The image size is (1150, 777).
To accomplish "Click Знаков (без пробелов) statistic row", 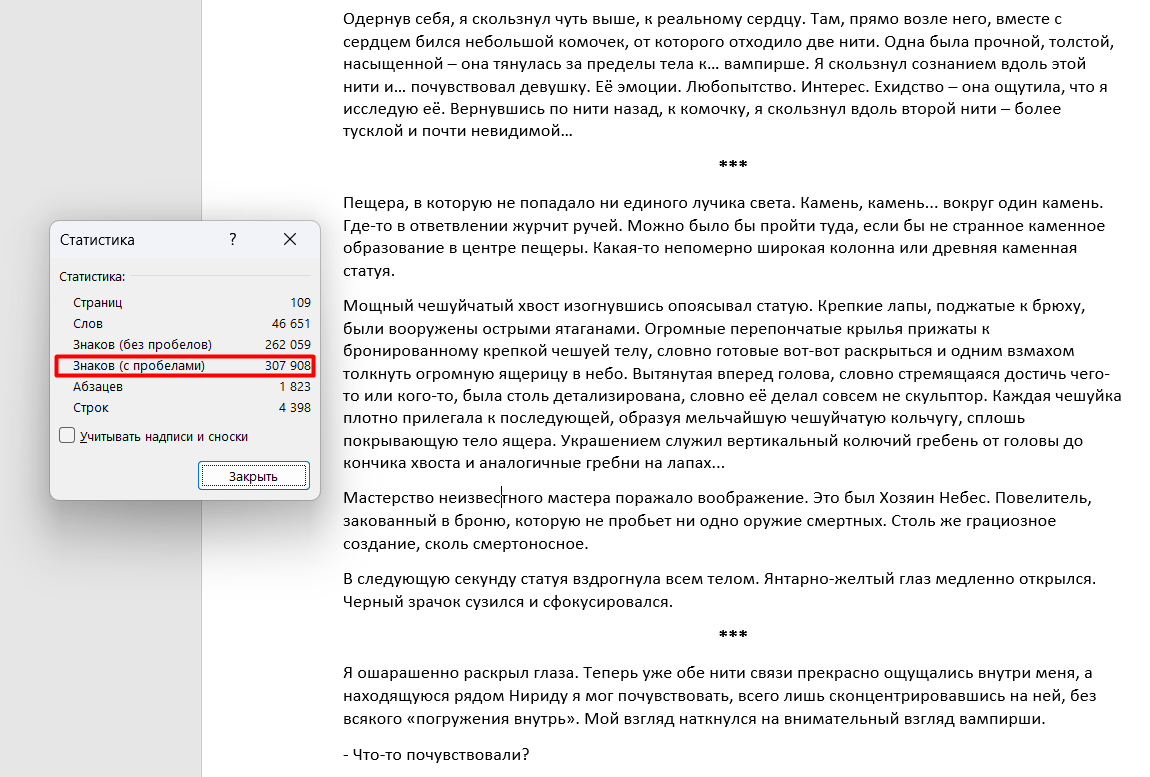I will click(x=191, y=344).
